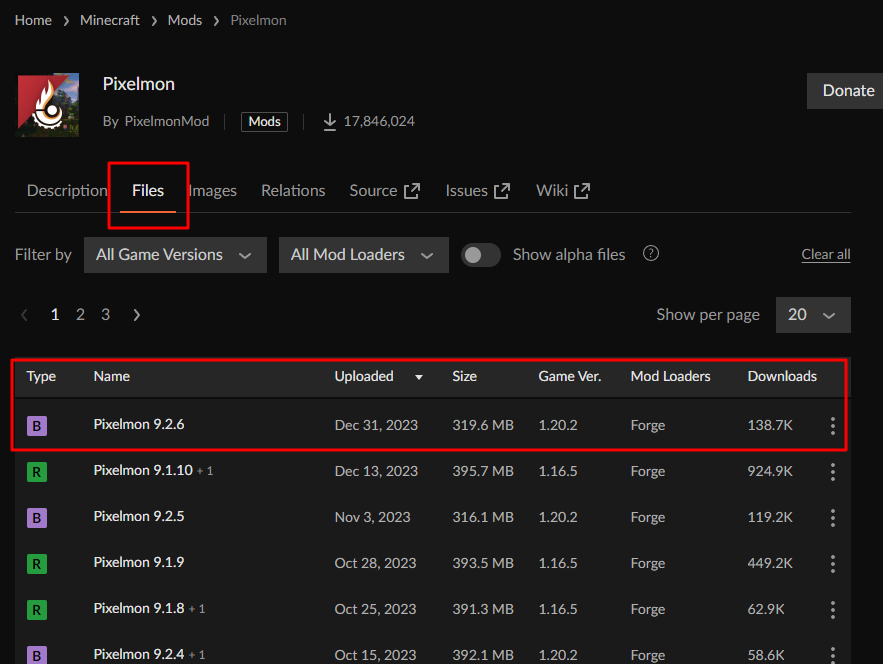Go to page 2 of files
This screenshot has width=883, height=664.
[81, 315]
